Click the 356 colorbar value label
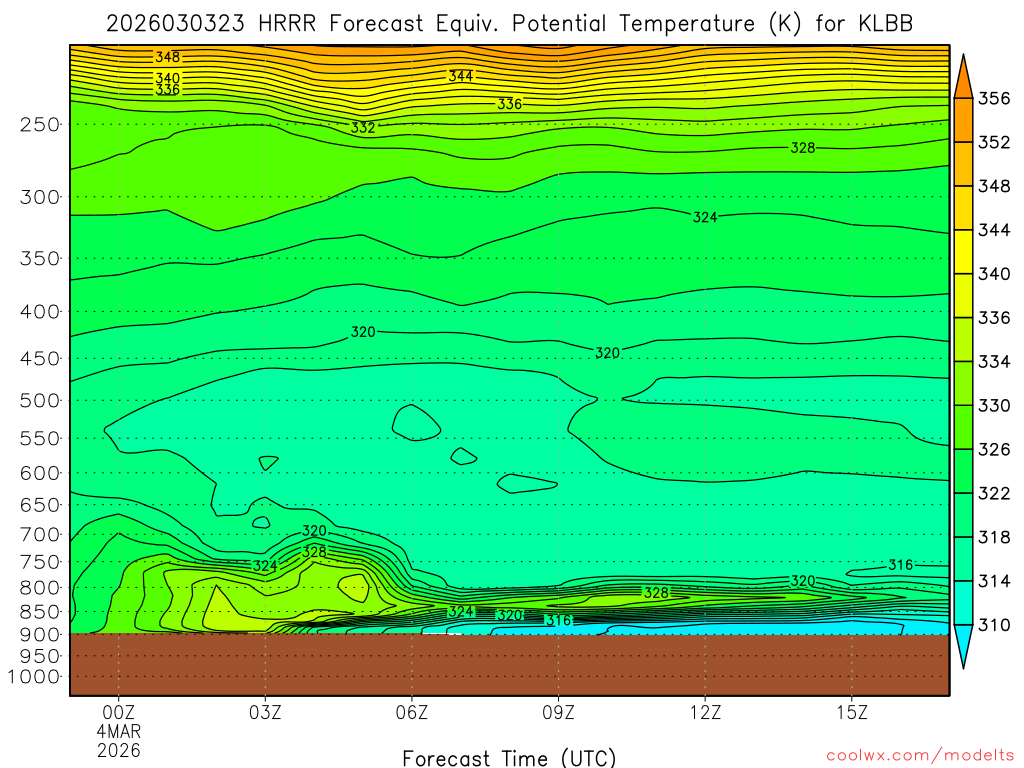 pyautogui.click(x=993, y=99)
